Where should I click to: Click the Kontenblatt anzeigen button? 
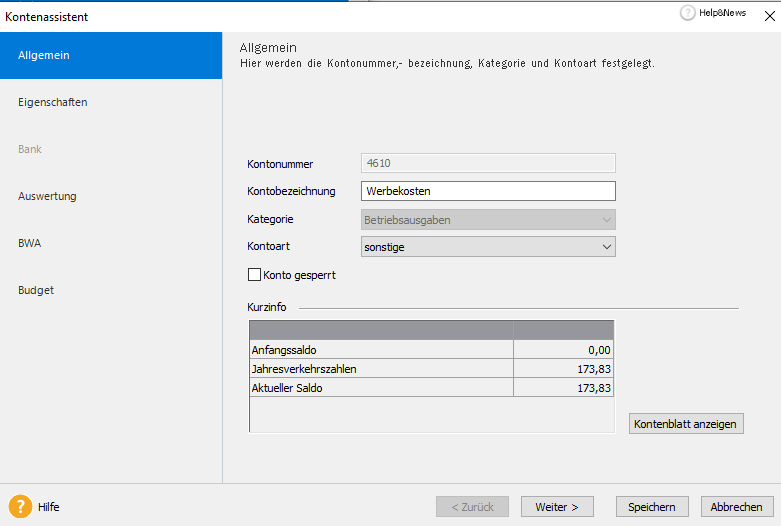(686, 424)
